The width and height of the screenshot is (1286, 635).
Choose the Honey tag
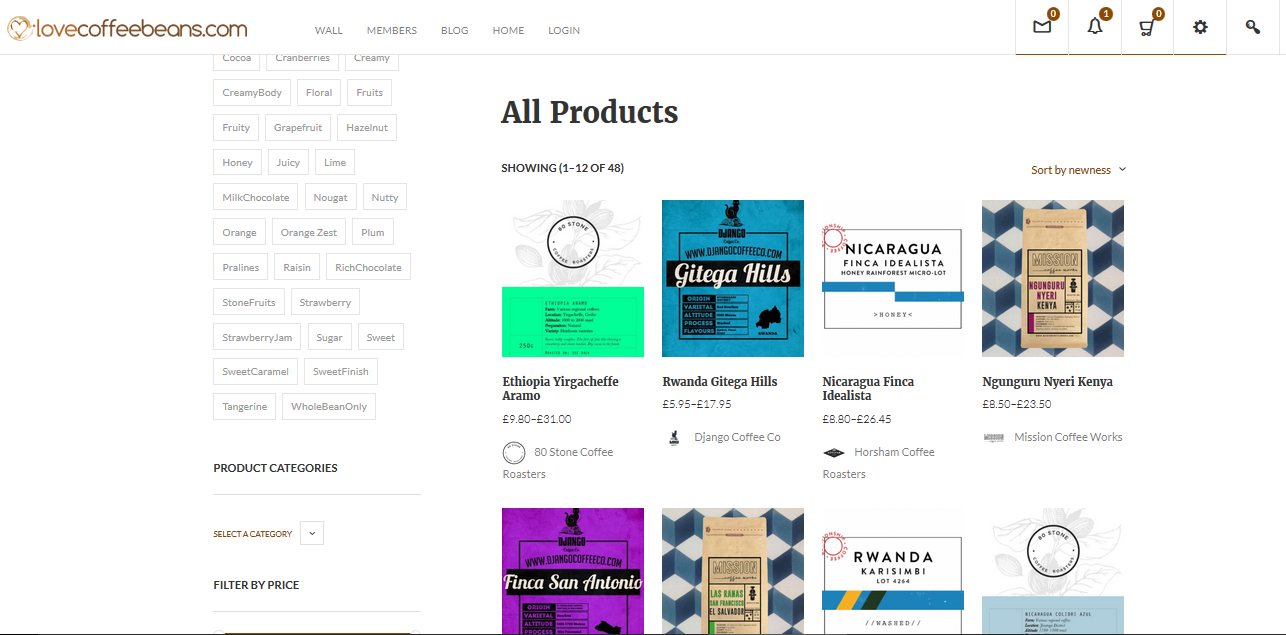tap(238, 163)
